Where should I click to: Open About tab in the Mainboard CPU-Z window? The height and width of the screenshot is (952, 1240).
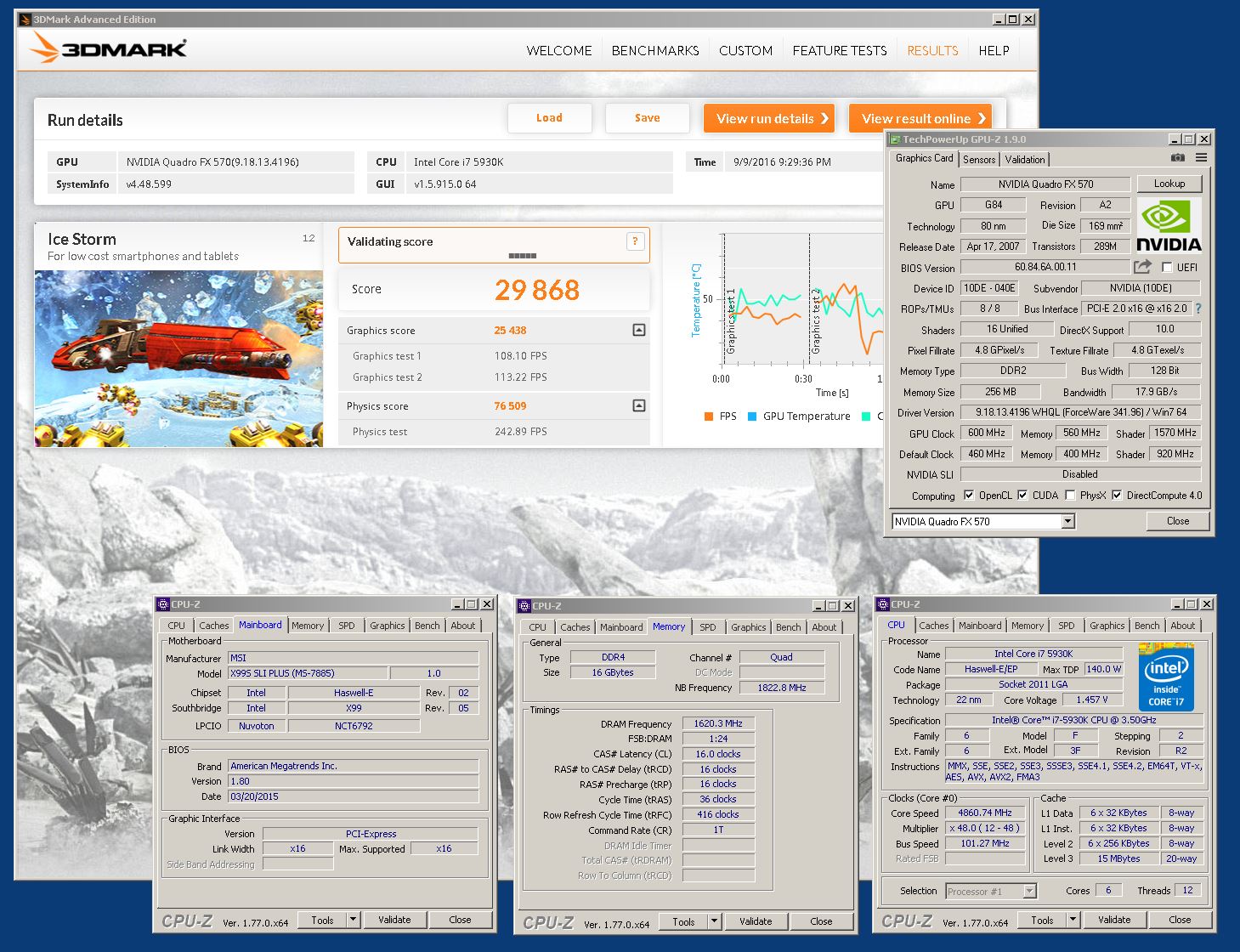[x=463, y=626]
